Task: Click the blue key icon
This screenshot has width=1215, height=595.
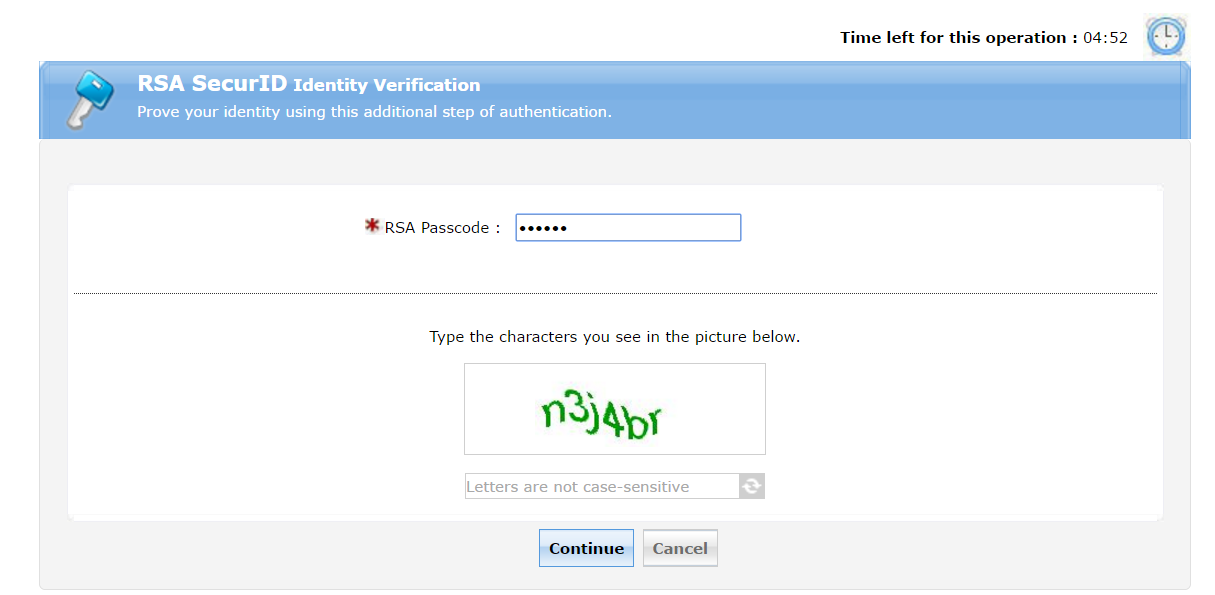Action: tap(88, 100)
